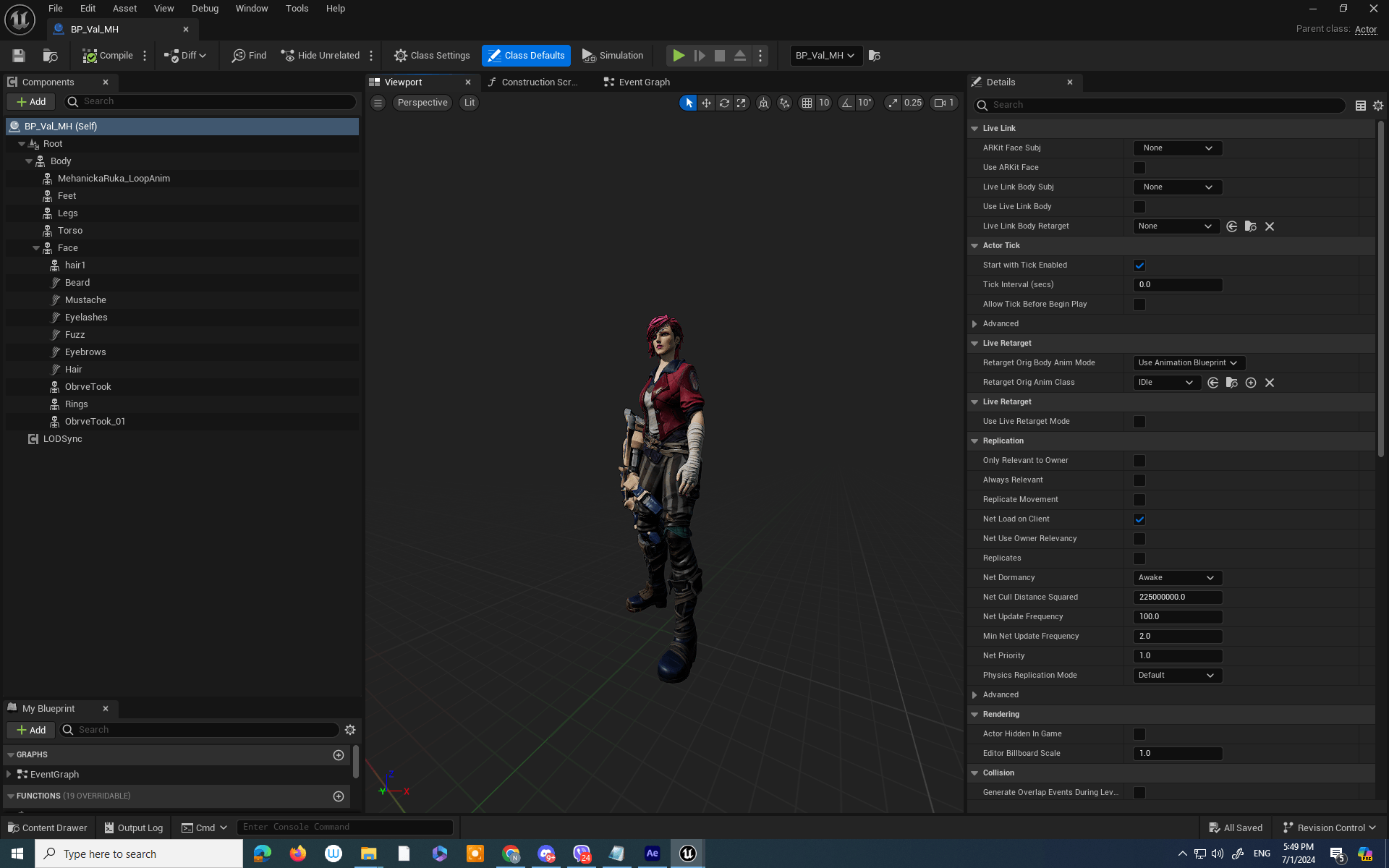Enable Use ARKit Face checkbox
Screen dimensions: 1389x868
pos(1139,168)
